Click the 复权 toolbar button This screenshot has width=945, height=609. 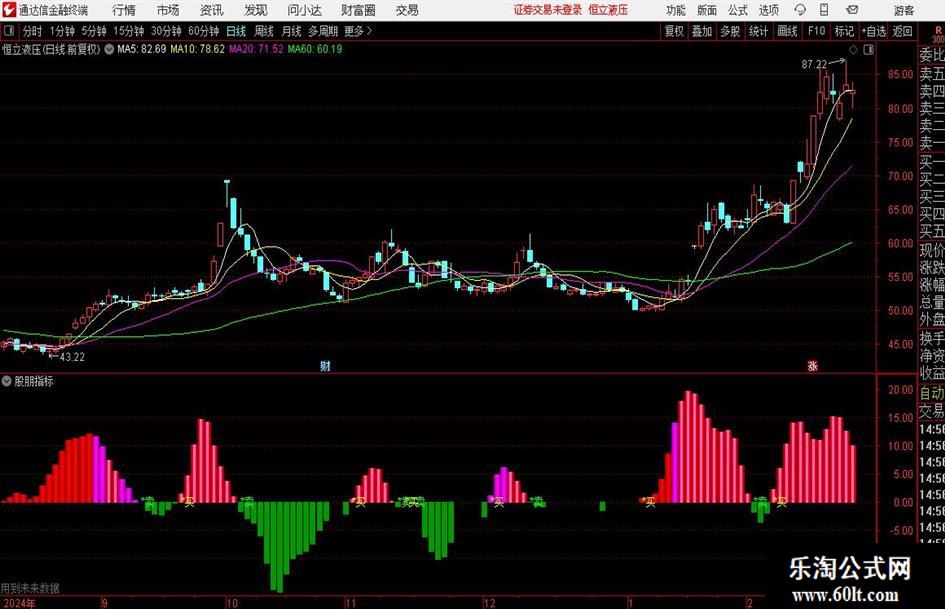tap(674, 31)
